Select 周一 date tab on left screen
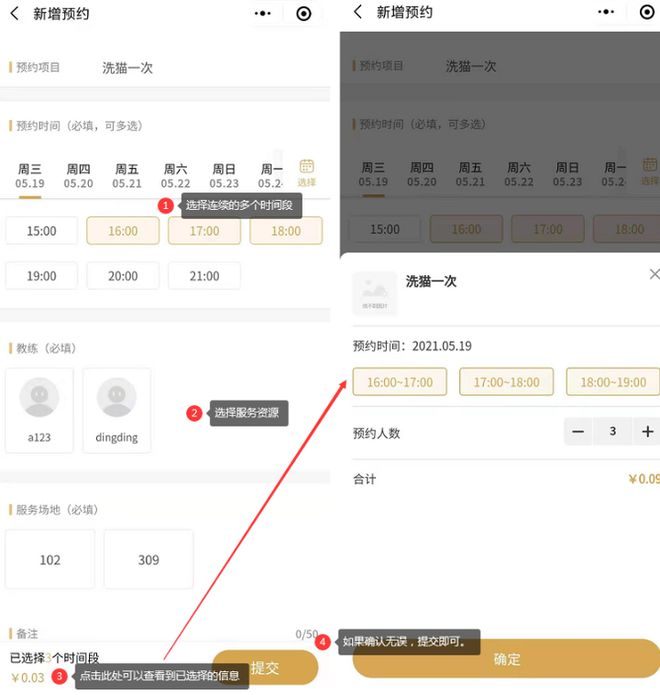The image size is (660, 695). 271,176
